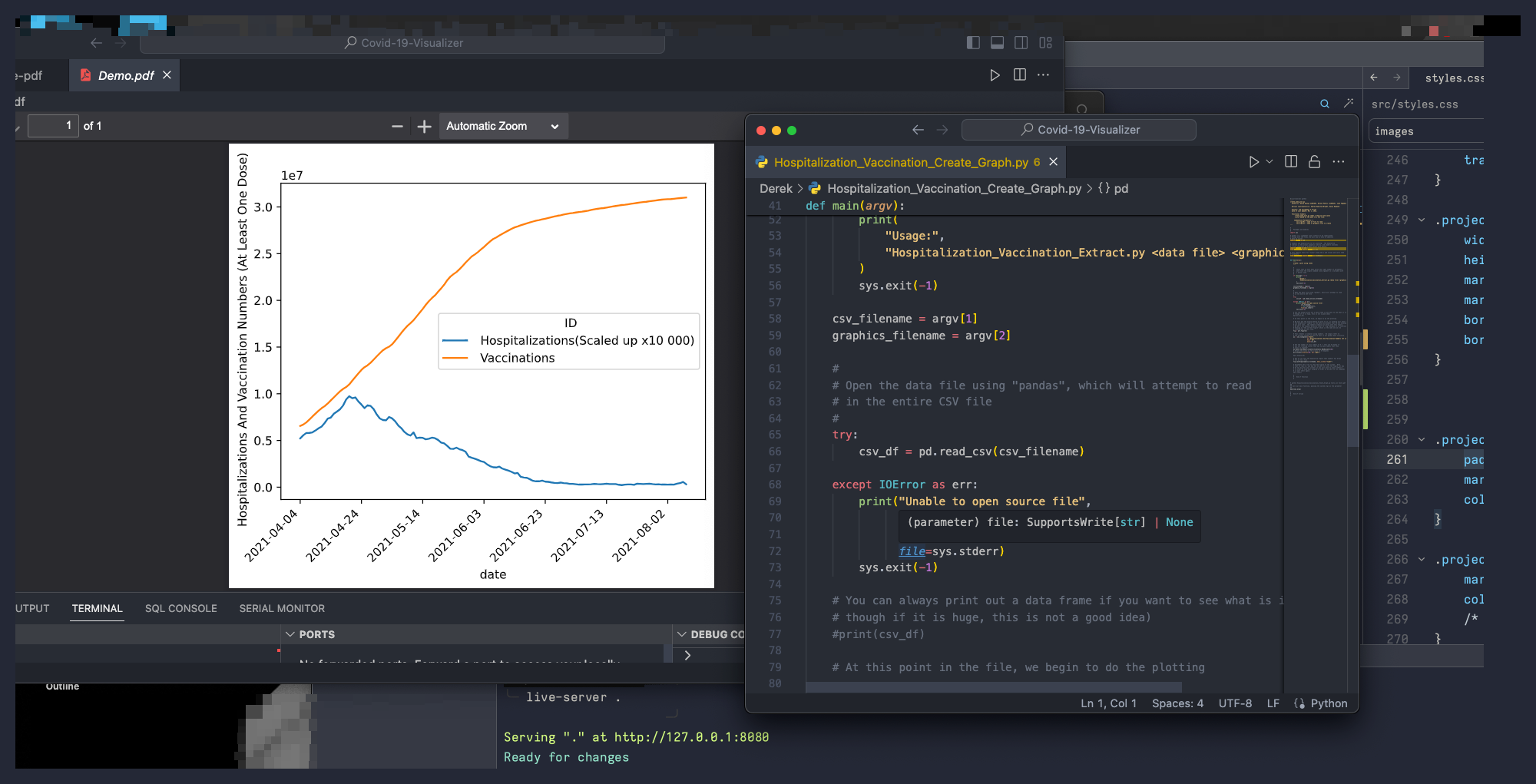1536x784 pixels.
Task: Select Python language mode in status bar
Action: (x=1329, y=703)
